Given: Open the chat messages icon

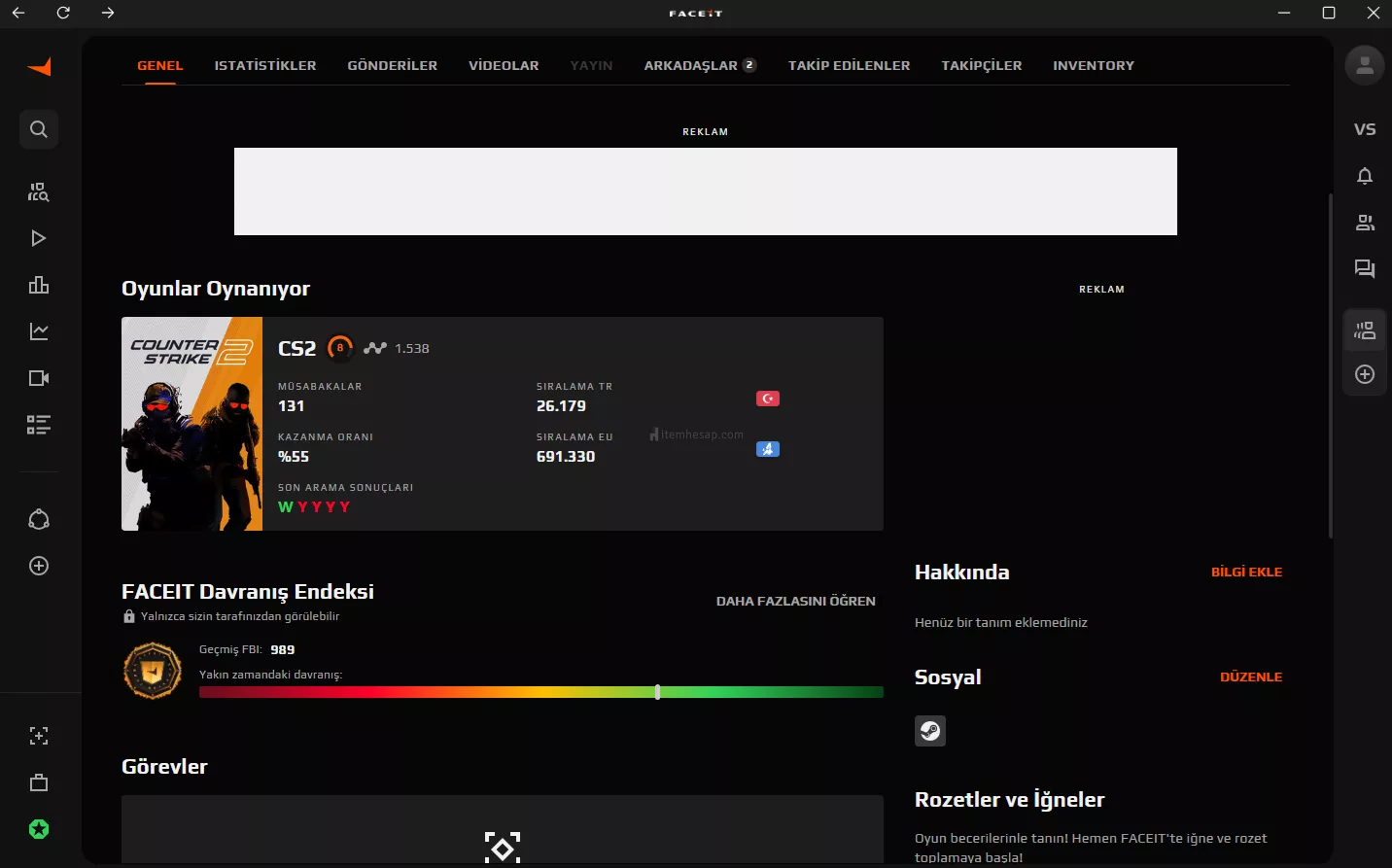Looking at the screenshot, I should pyautogui.click(x=1365, y=269).
